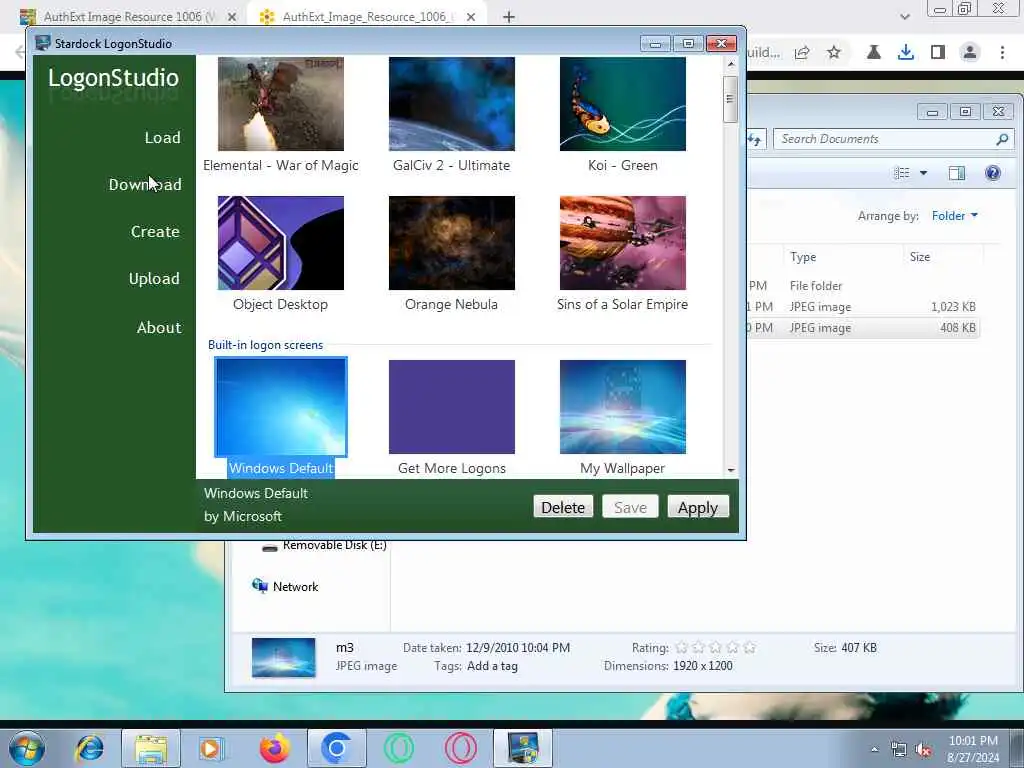
Task: Select GalCiv 2 - Ultimate logon thumbnail
Action: point(452,104)
